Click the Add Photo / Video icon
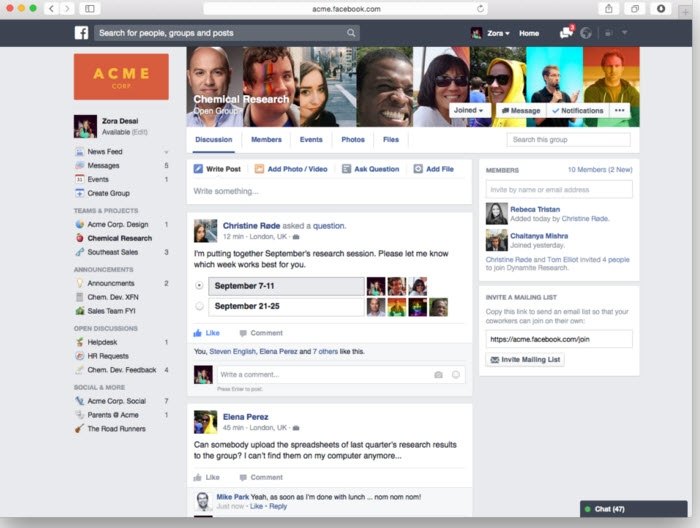700x528 pixels. [259, 169]
